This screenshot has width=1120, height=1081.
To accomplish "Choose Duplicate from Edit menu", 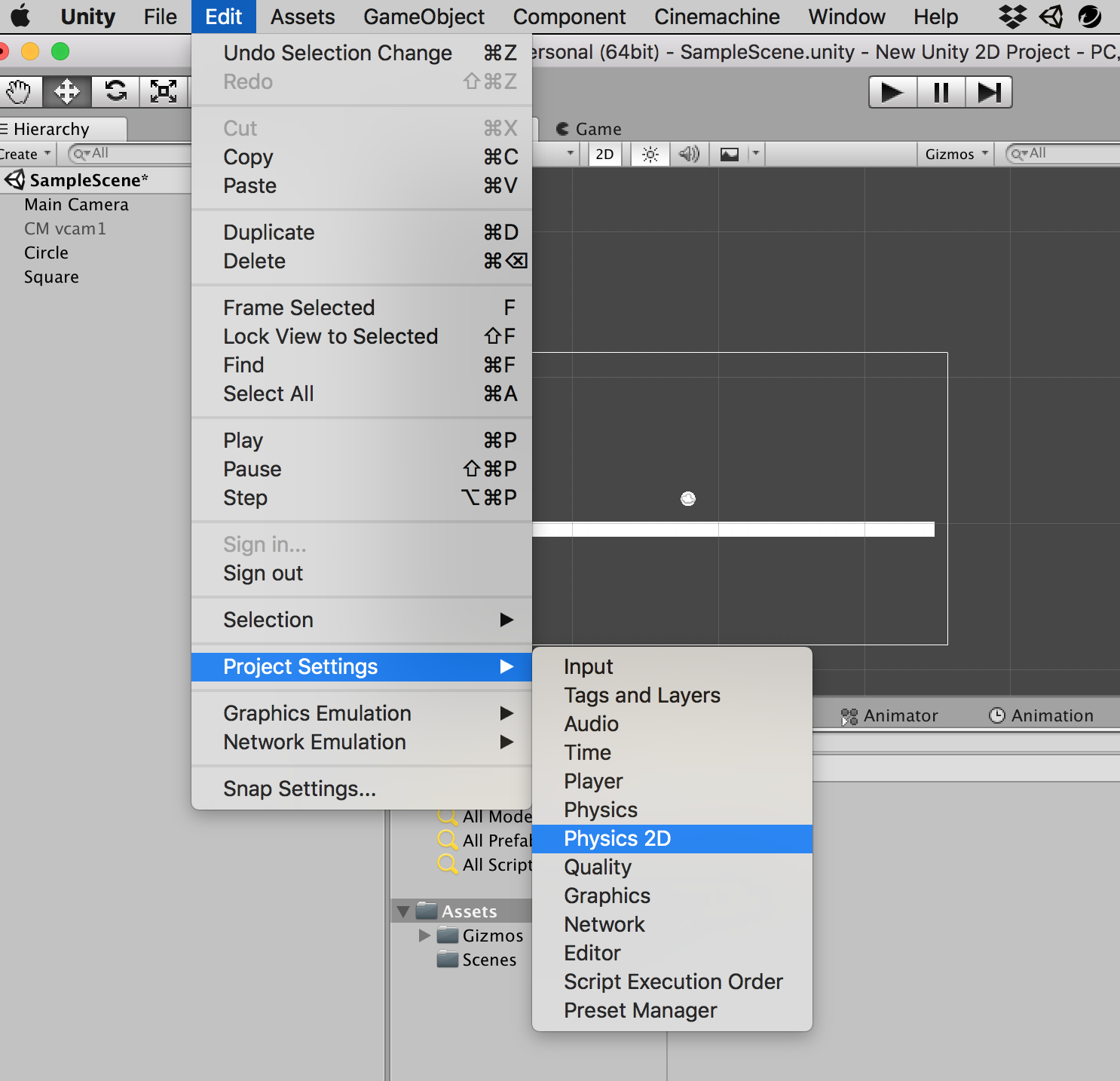I will 362,232.
